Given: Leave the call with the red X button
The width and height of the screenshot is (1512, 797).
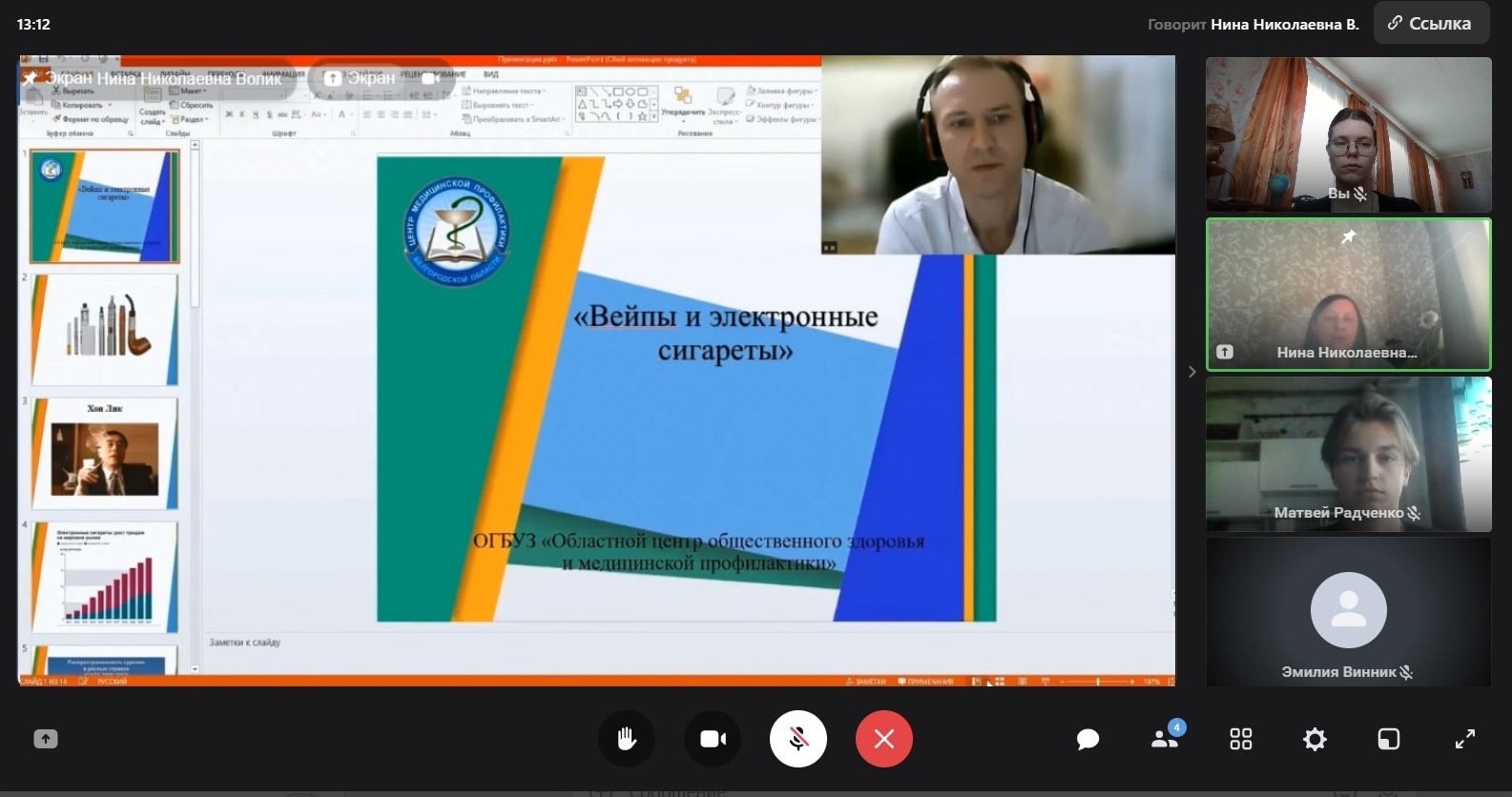Looking at the screenshot, I should pyautogui.click(x=884, y=739).
